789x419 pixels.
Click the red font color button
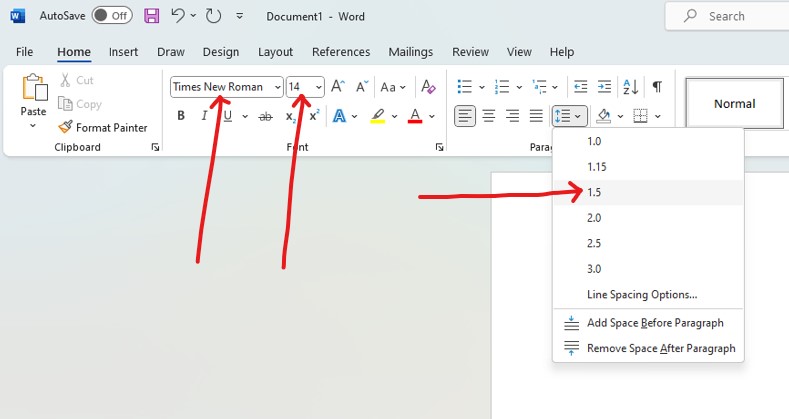(x=415, y=116)
